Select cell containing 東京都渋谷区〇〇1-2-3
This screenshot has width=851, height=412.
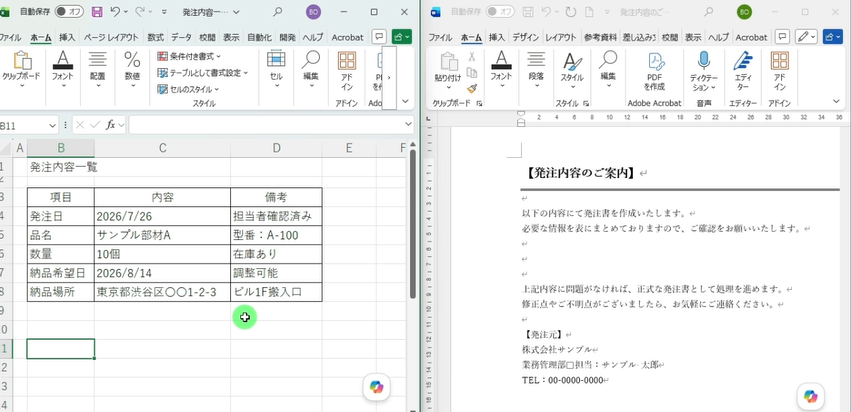point(162,292)
